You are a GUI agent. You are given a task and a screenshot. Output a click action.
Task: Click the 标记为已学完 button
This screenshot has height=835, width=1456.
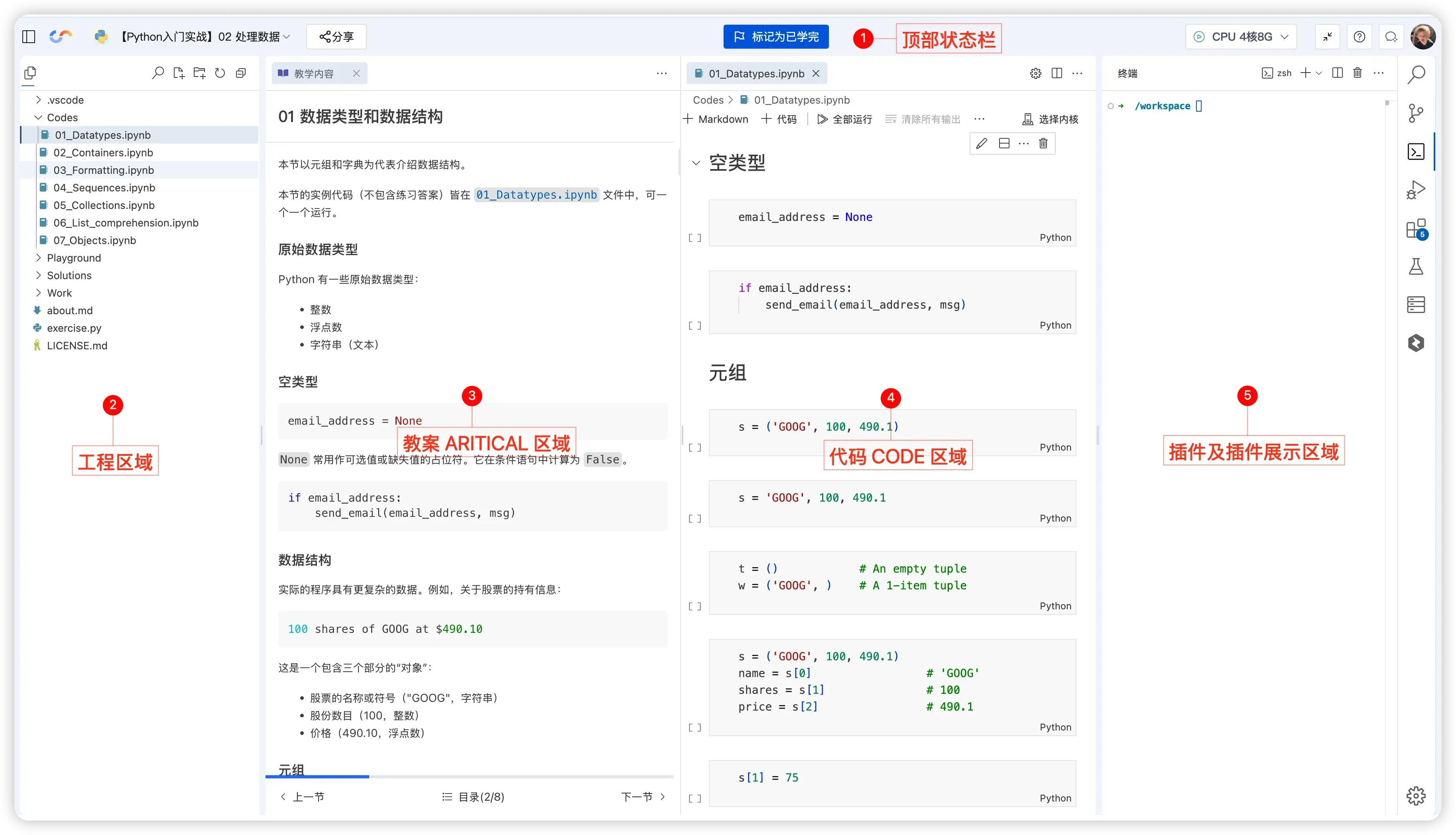point(776,37)
